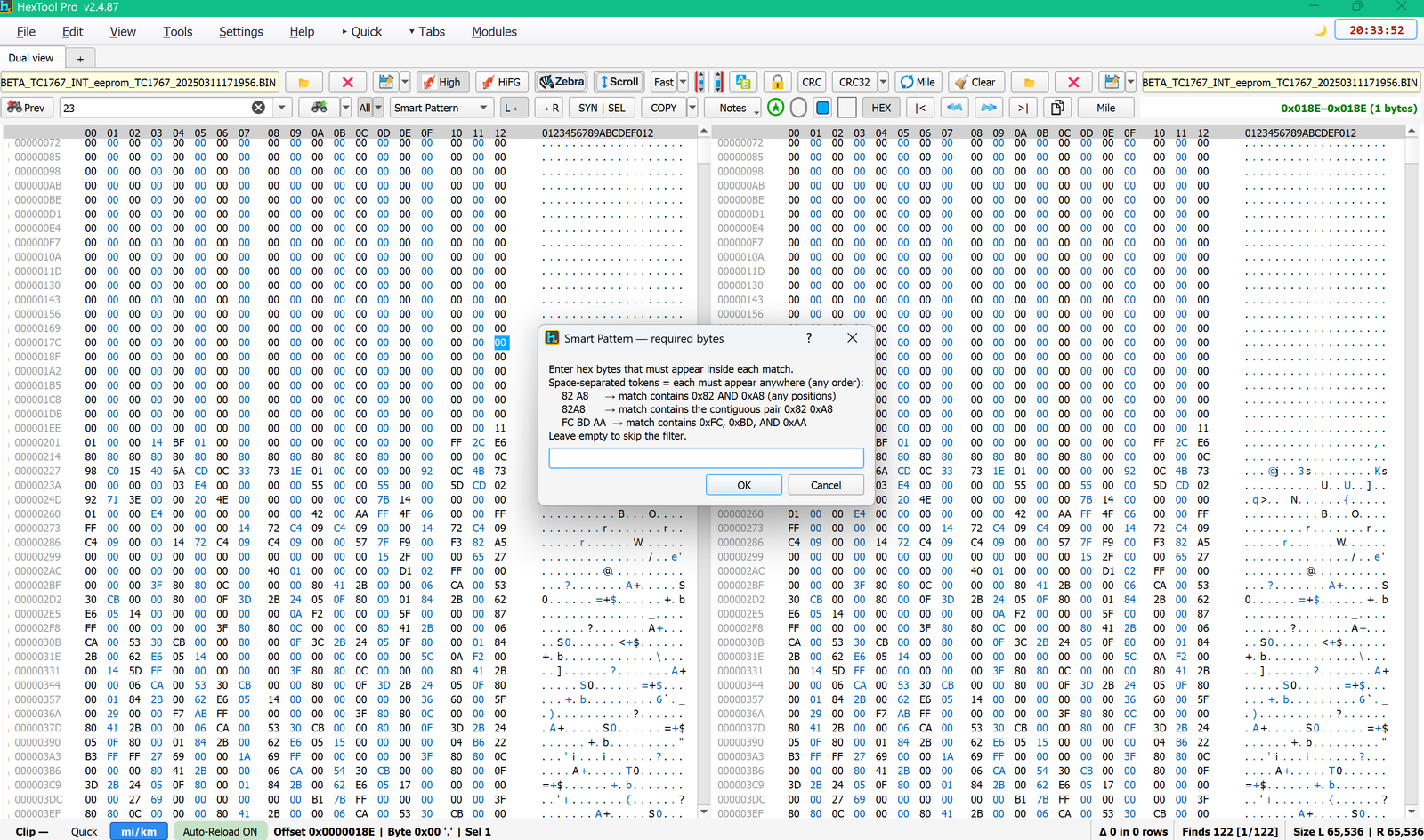Toggle dark mode with the moon icon
This screenshot has height=840, width=1424.
coord(1321,30)
